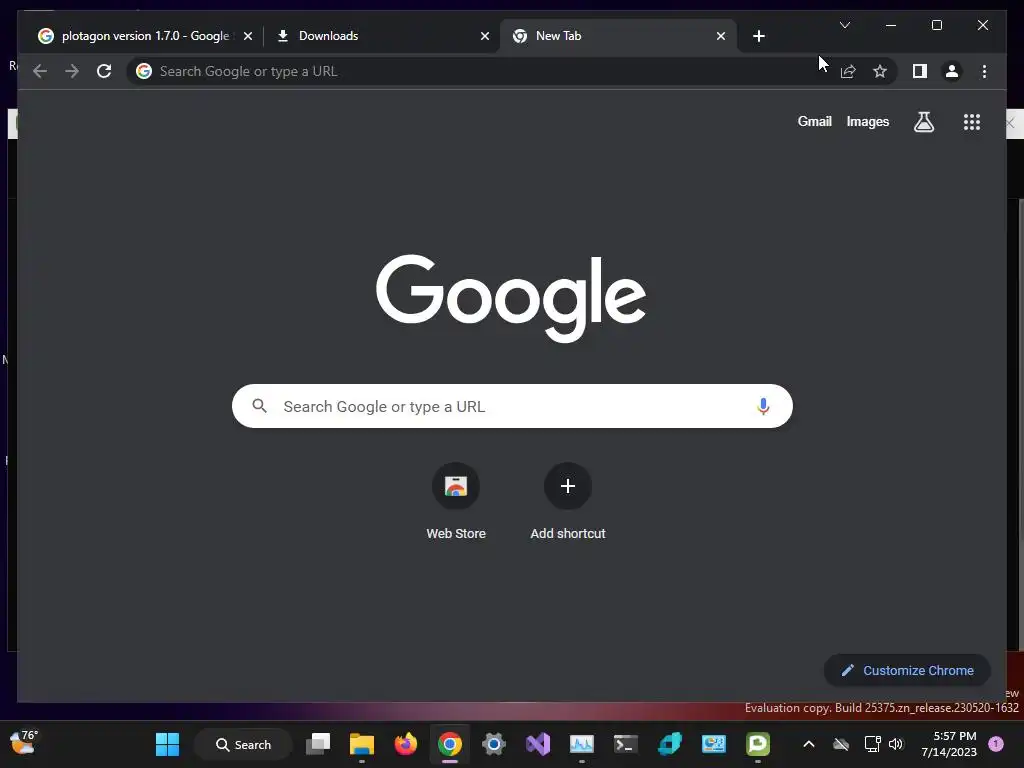Start voice search with the microphone
Viewport: 1024px width, 768px height.
click(763, 406)
